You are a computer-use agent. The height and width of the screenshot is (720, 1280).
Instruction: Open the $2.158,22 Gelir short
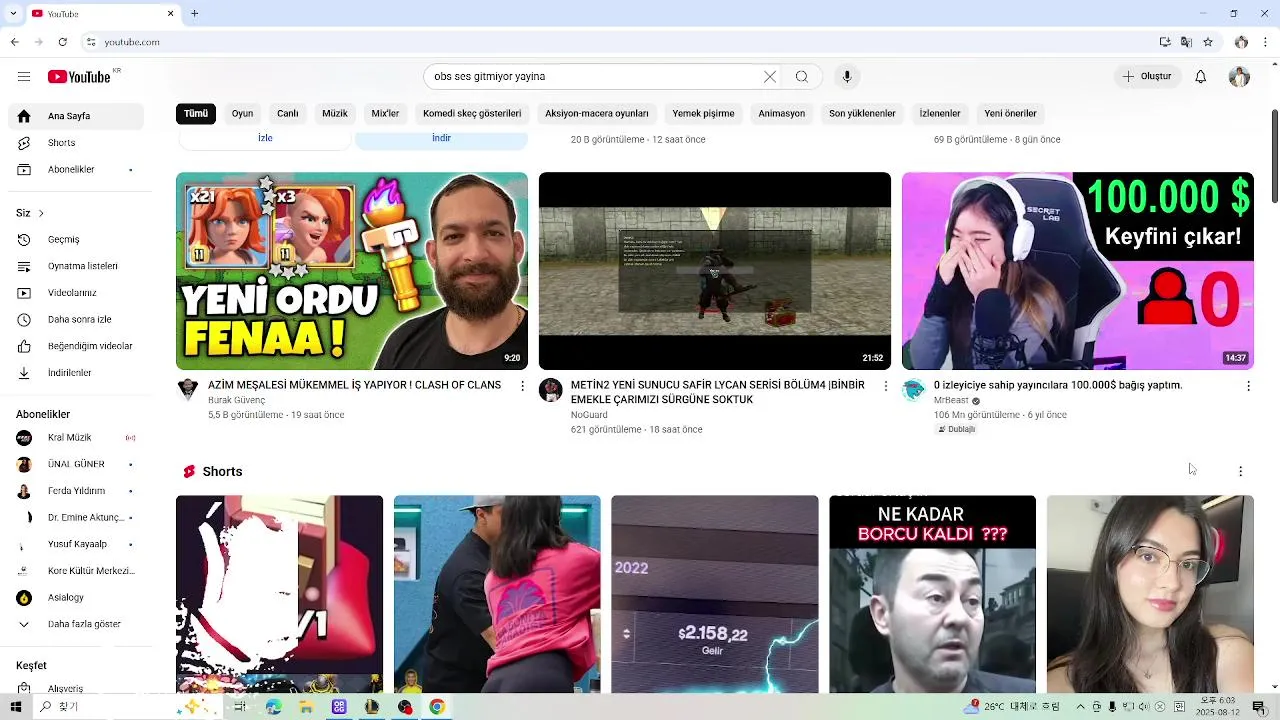tap(715, 594)
